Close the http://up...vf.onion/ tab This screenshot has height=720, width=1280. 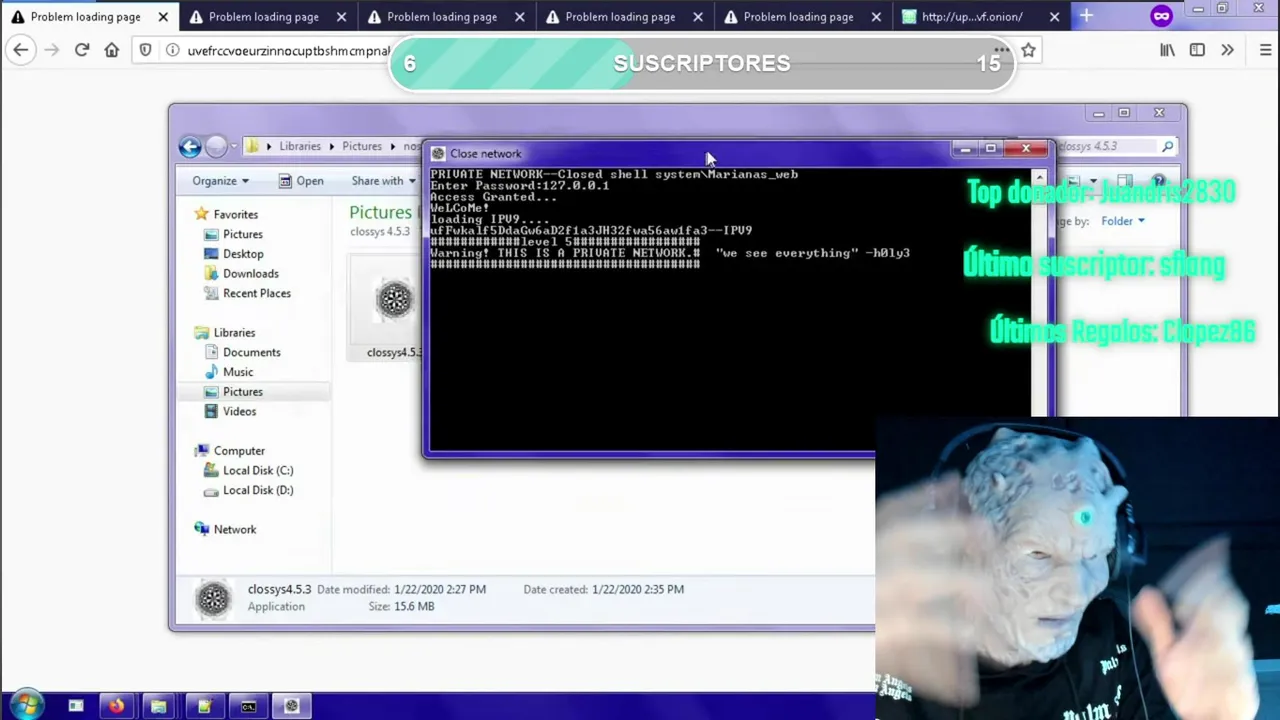(x=1054, y=17)
